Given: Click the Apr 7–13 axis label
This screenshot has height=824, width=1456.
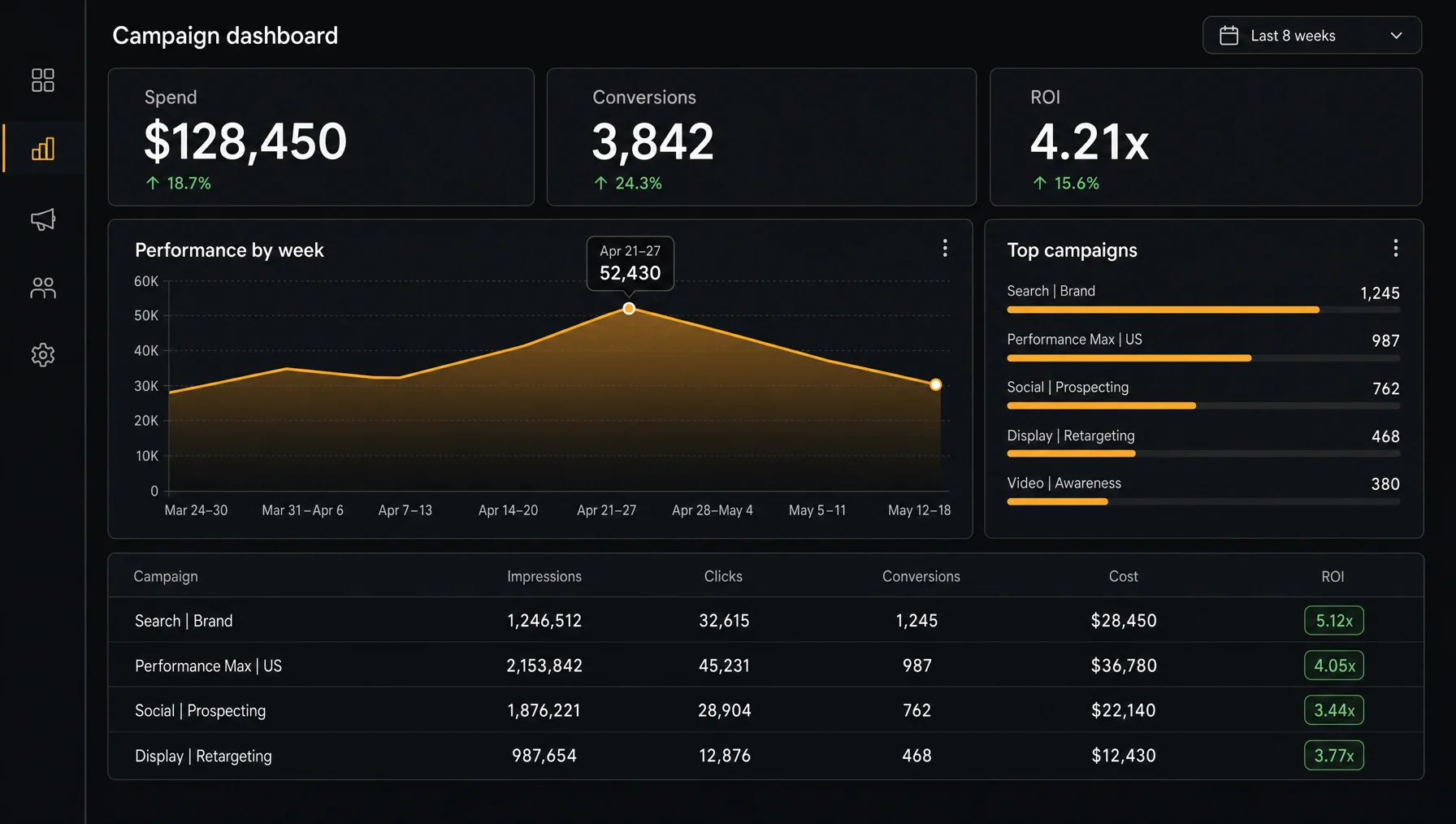Looking at the screenshot, I should [405, 510].
